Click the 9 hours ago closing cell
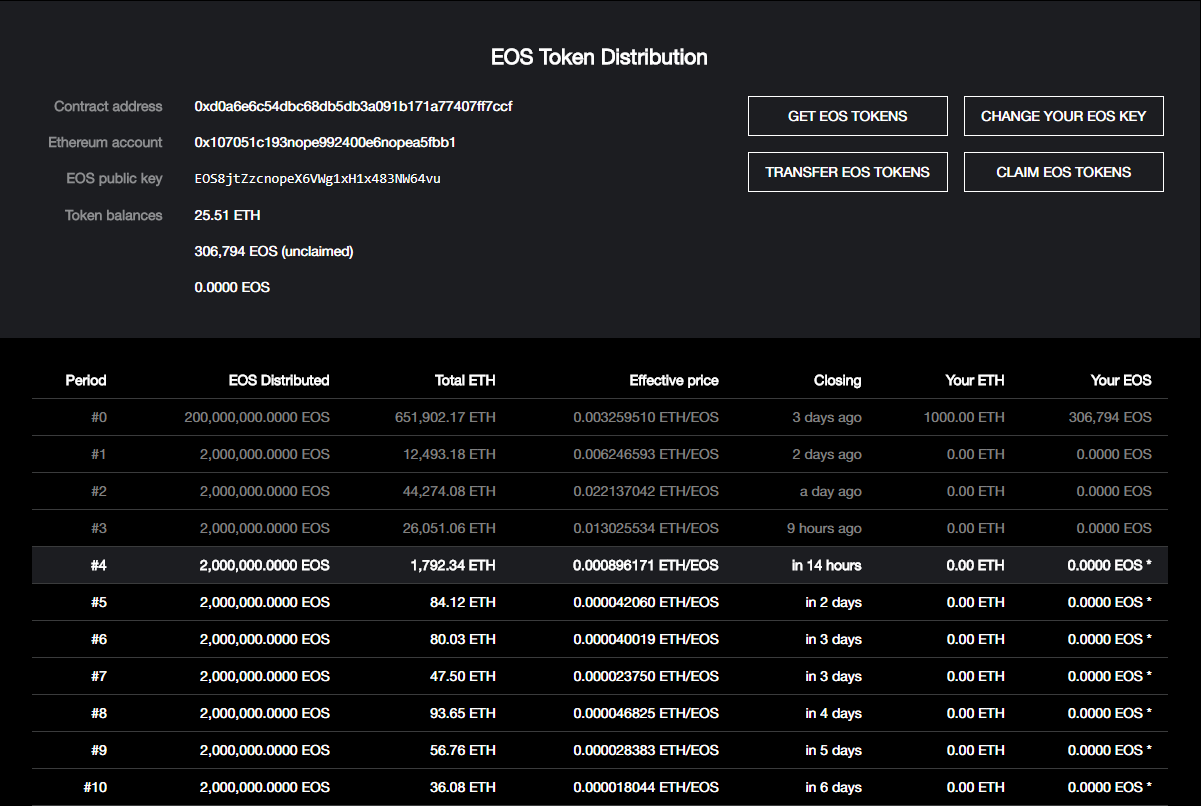The height and width of the screenshot is (806, 1201). (824, 528)
